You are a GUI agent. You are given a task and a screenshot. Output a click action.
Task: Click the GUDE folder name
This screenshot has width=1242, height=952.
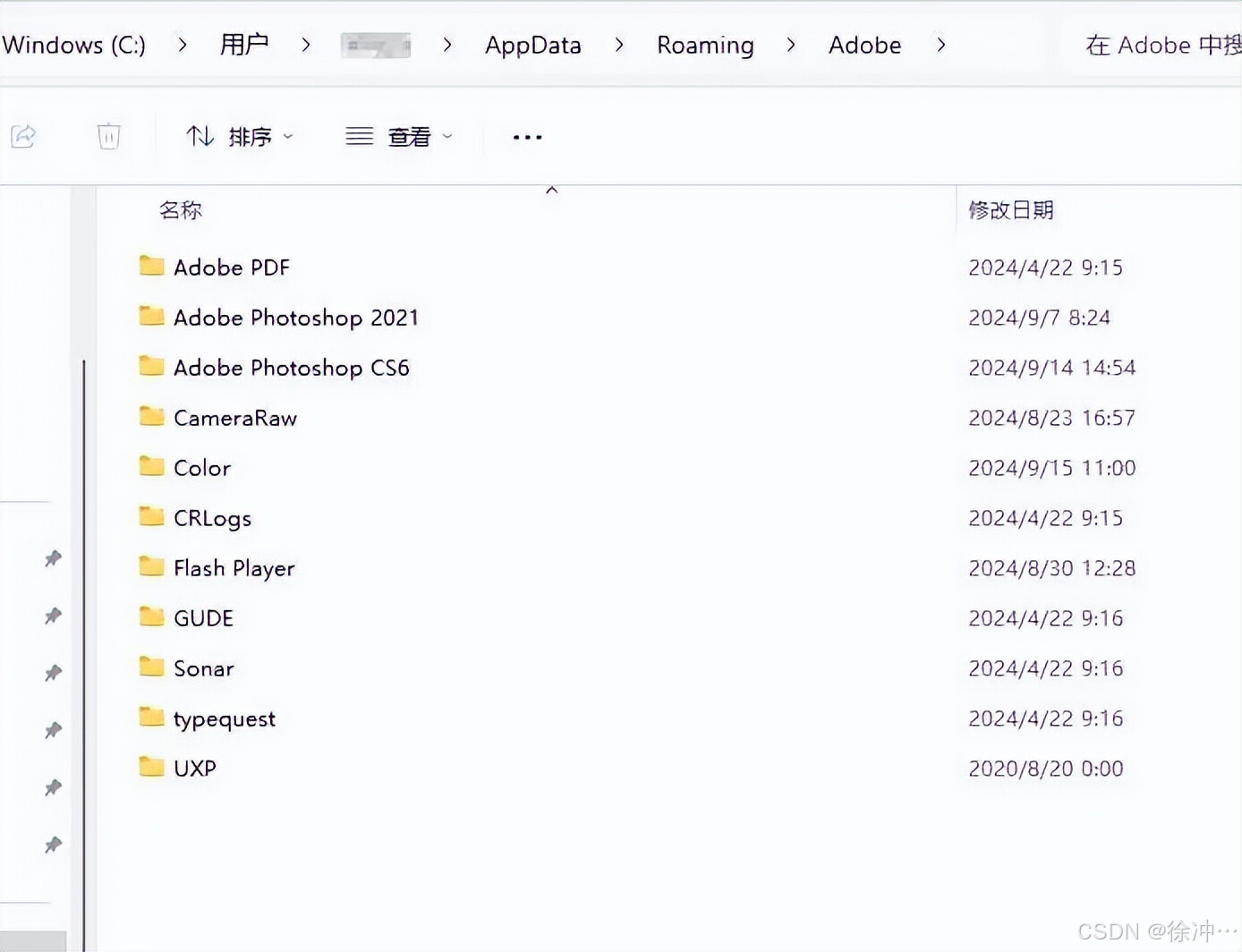(203, 618)
